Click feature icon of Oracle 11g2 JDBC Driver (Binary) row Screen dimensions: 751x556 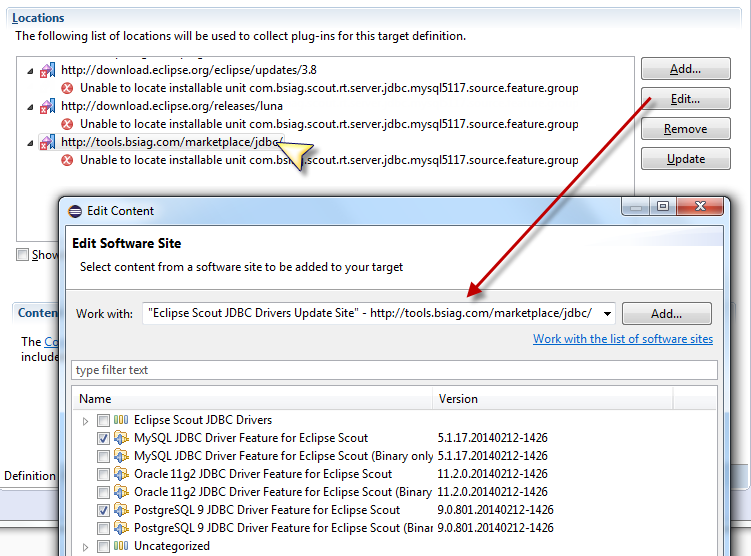pos(121,492)
